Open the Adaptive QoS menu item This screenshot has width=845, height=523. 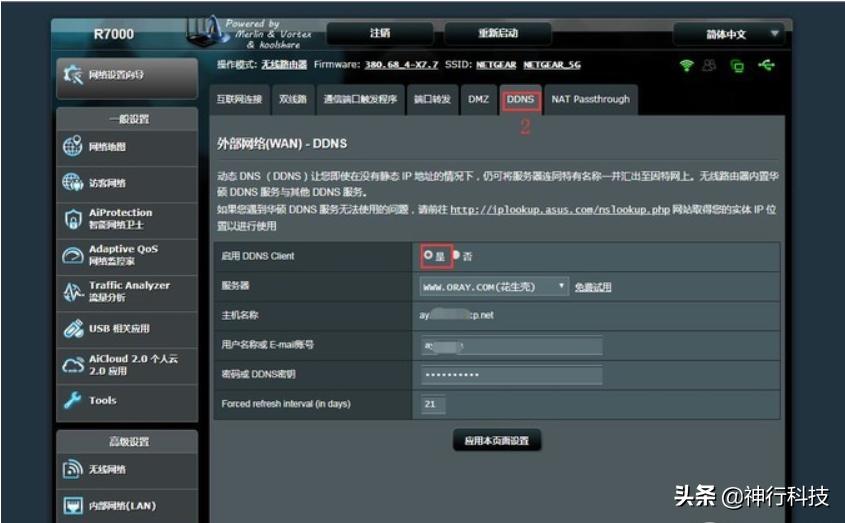coord(127,255)
